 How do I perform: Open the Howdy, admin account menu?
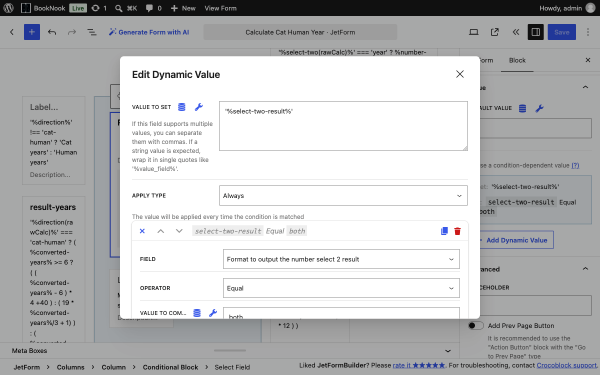pos(567,8)
